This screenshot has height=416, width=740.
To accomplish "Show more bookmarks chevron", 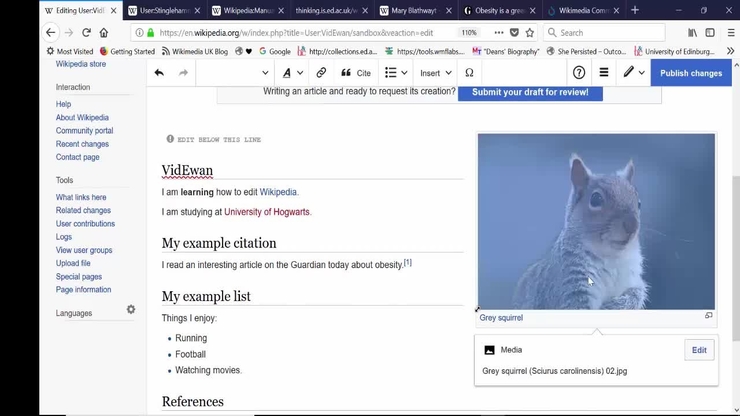I will (x=731, y=51).
